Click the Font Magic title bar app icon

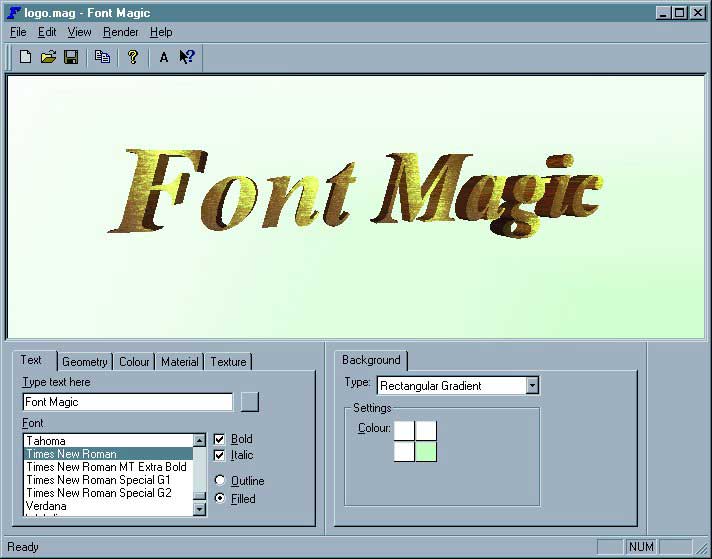pyautogui.click(x=14, y=12)
